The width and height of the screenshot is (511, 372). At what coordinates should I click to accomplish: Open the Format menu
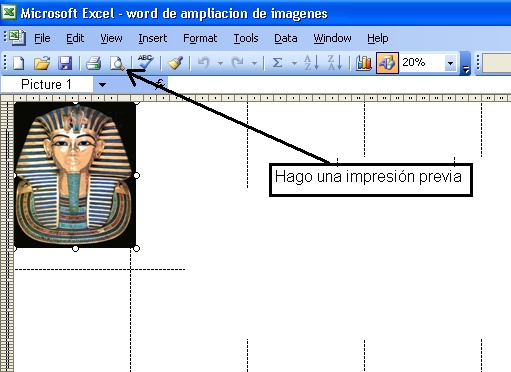(200, 38)
